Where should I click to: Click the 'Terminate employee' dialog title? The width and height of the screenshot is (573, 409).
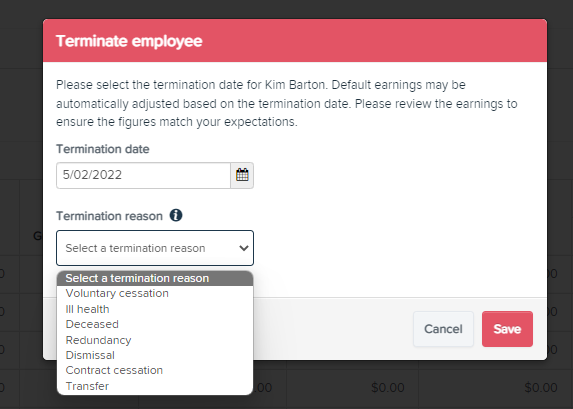129,41
